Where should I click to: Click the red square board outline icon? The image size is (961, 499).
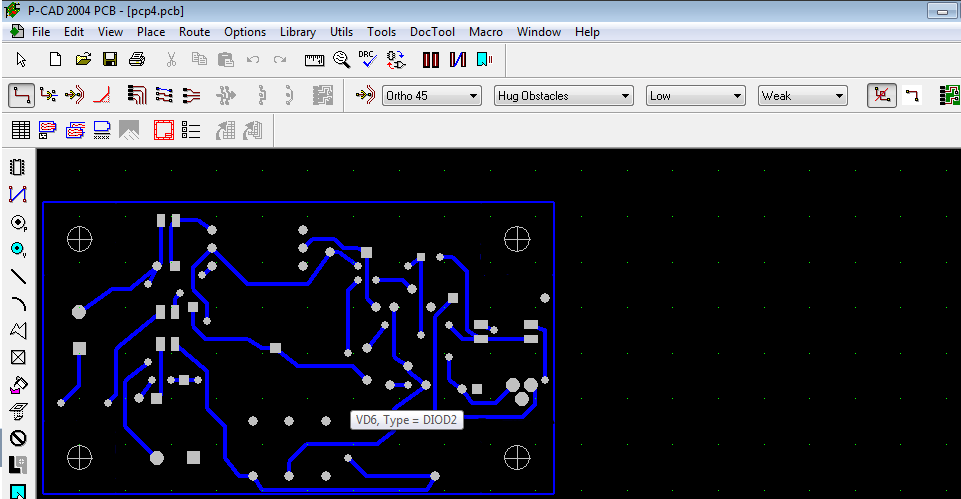coord(164,130)
